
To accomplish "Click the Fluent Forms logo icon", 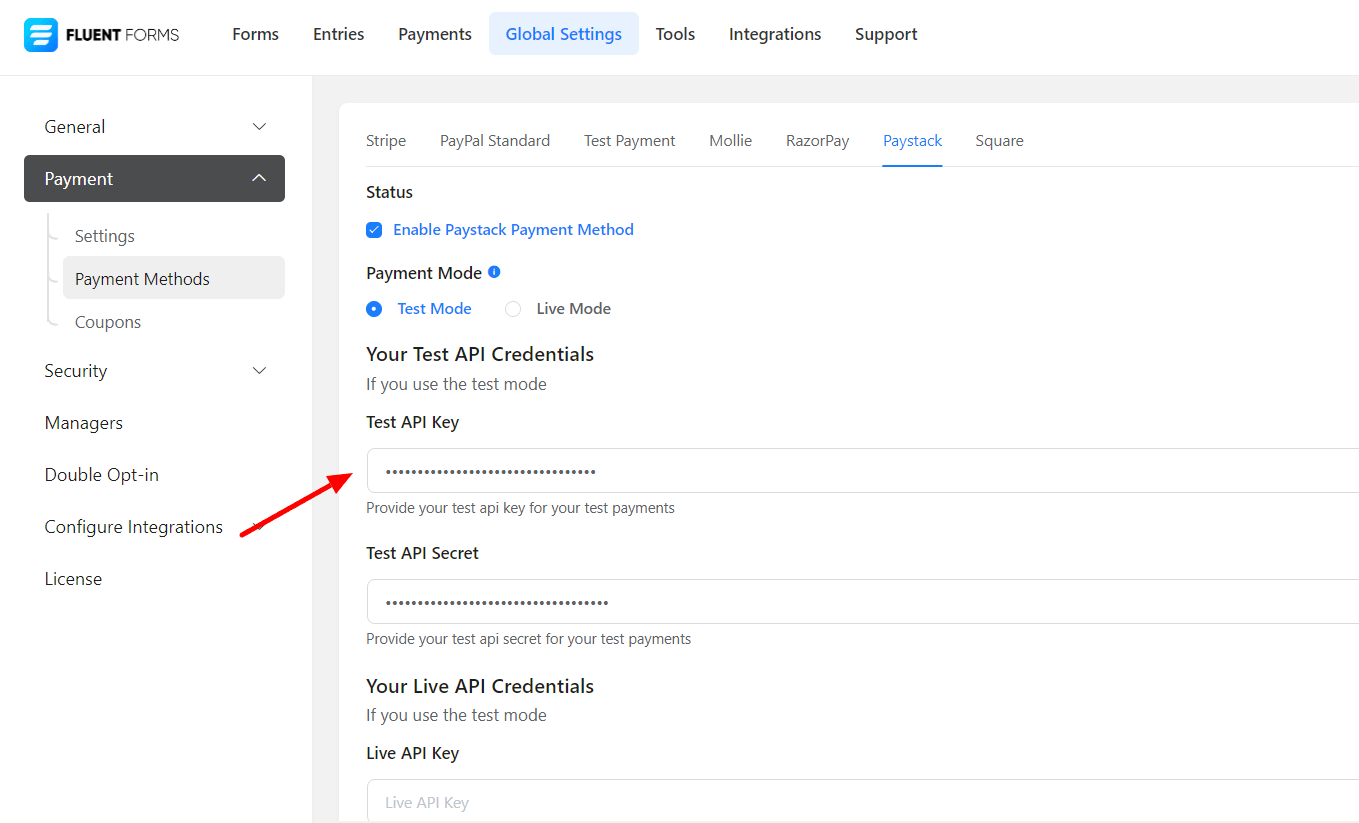I will pos(41,35).
